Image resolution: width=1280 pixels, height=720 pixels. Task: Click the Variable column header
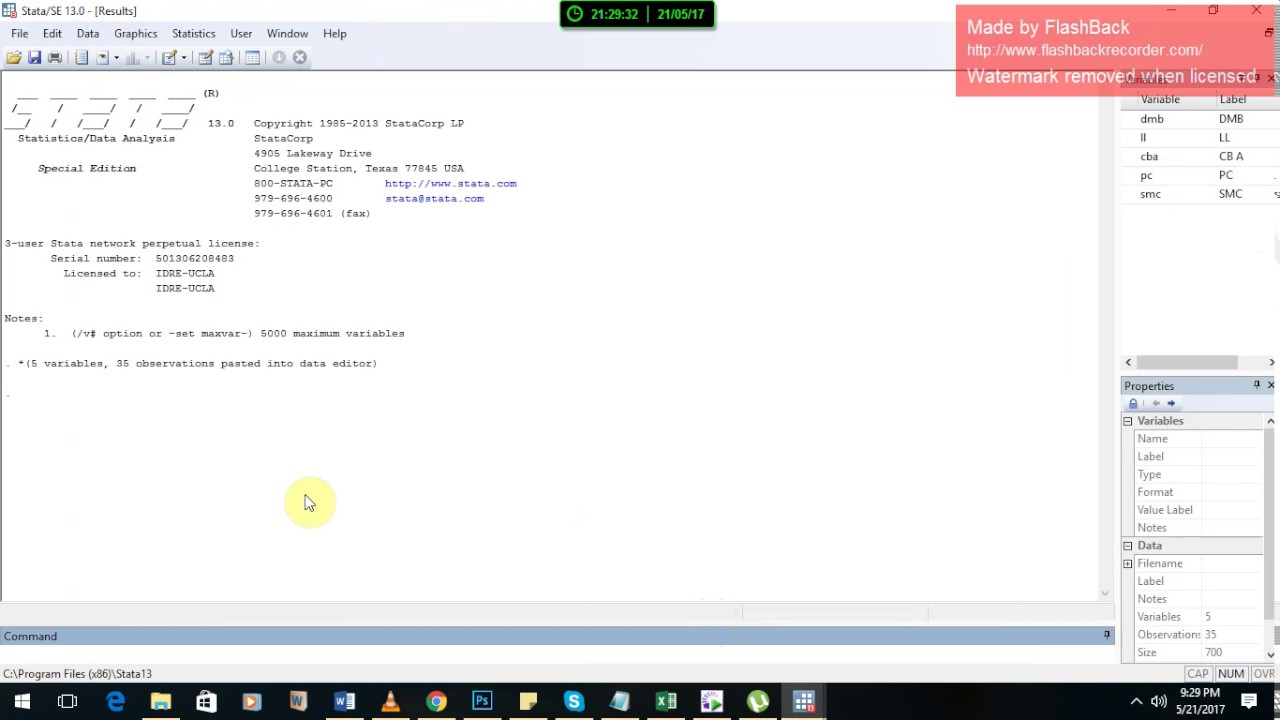1160,99
